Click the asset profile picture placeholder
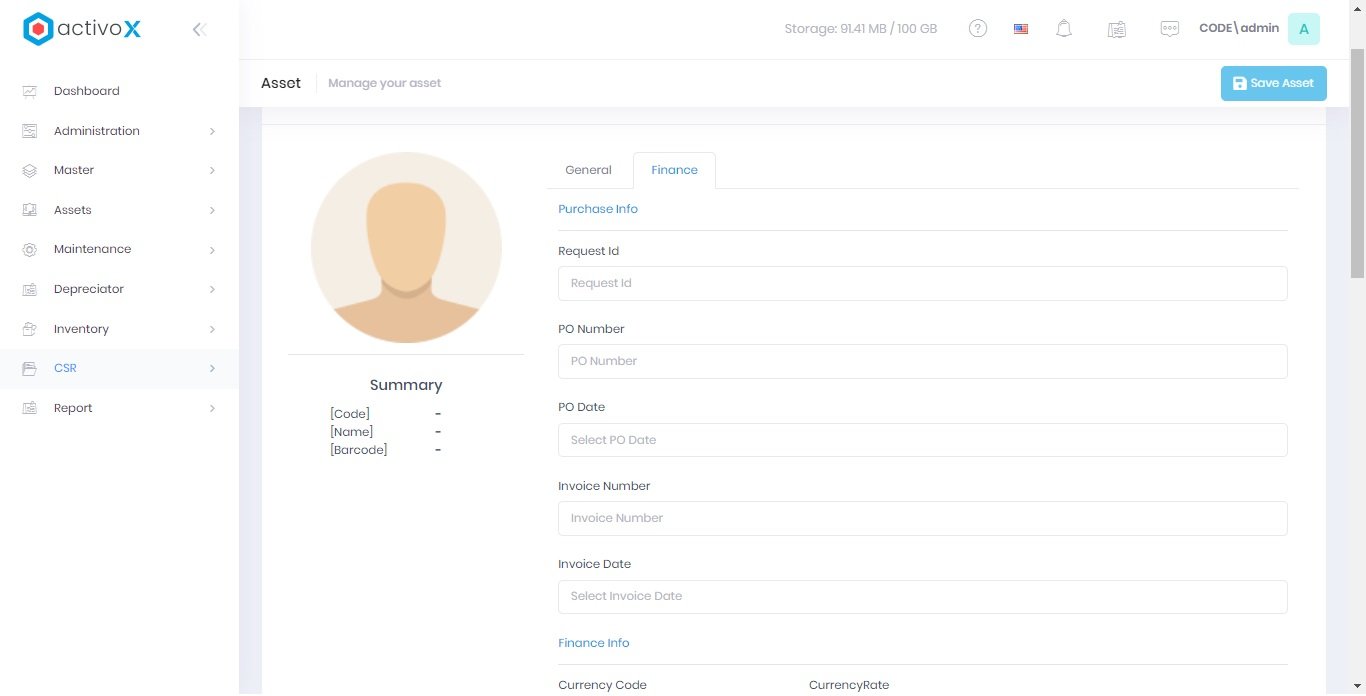Viewport: 1366px width, 696px height. point(406,247)
